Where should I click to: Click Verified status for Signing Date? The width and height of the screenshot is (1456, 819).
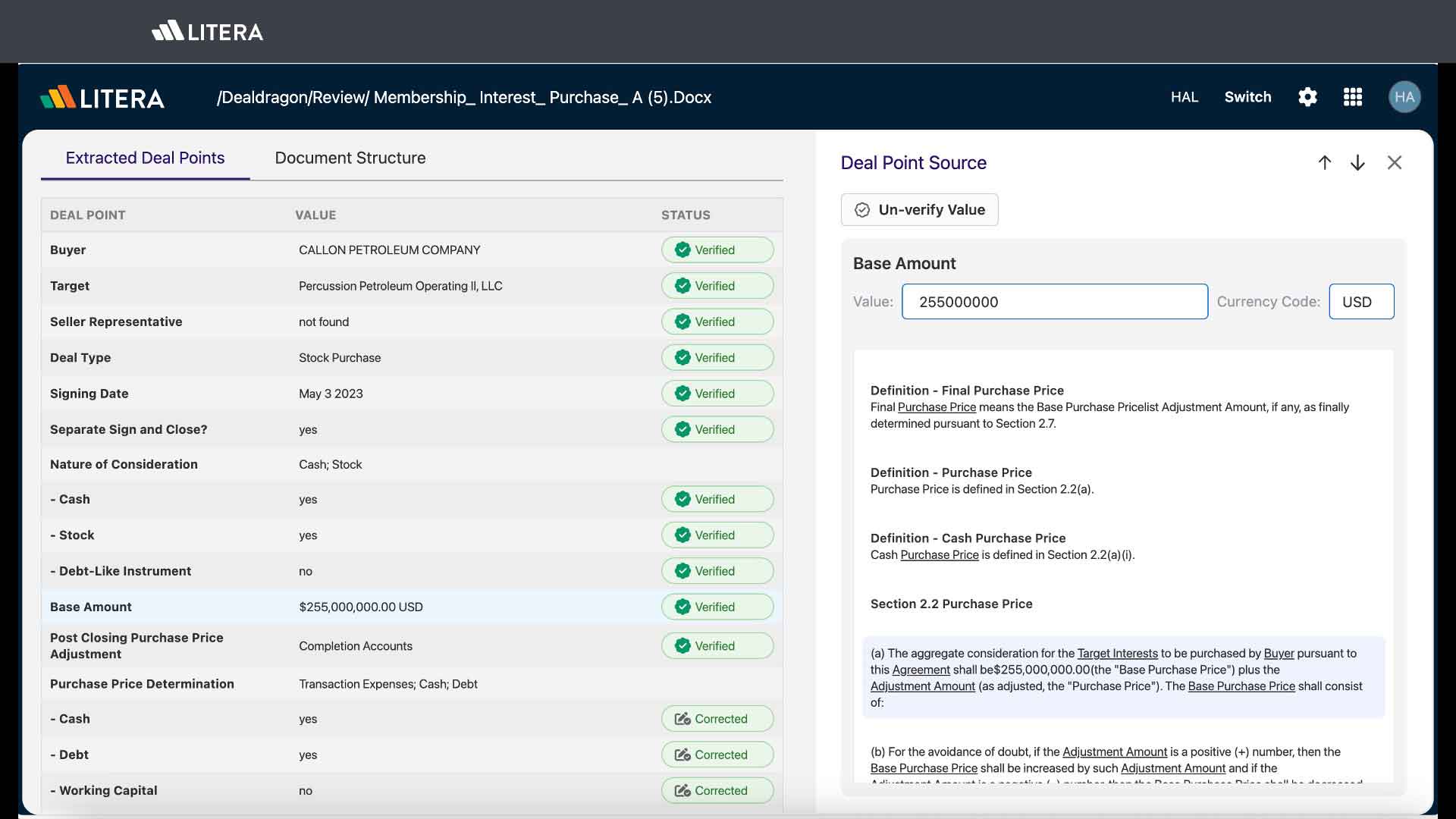click(x=717, y=394)
